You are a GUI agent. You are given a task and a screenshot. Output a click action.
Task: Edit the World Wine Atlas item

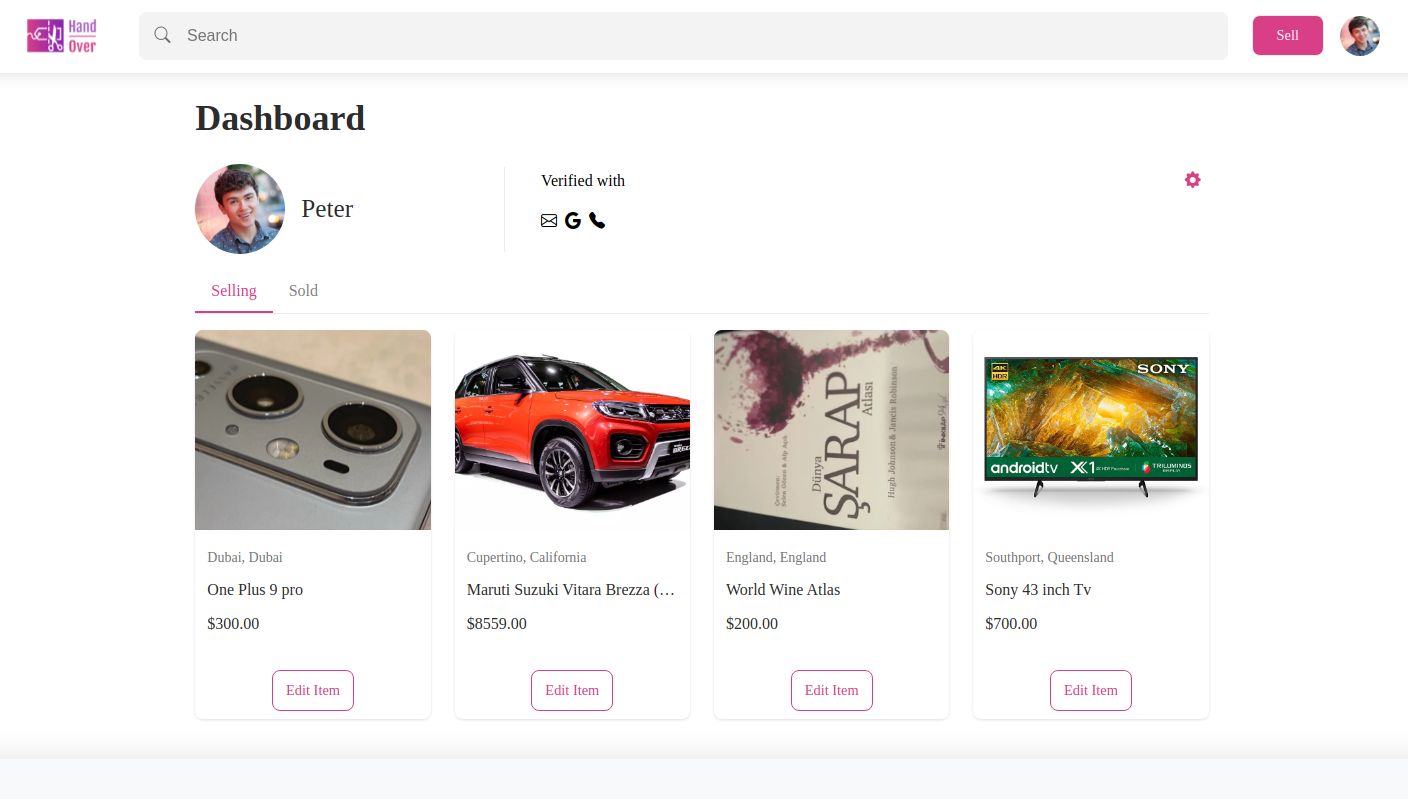point(831,690)
